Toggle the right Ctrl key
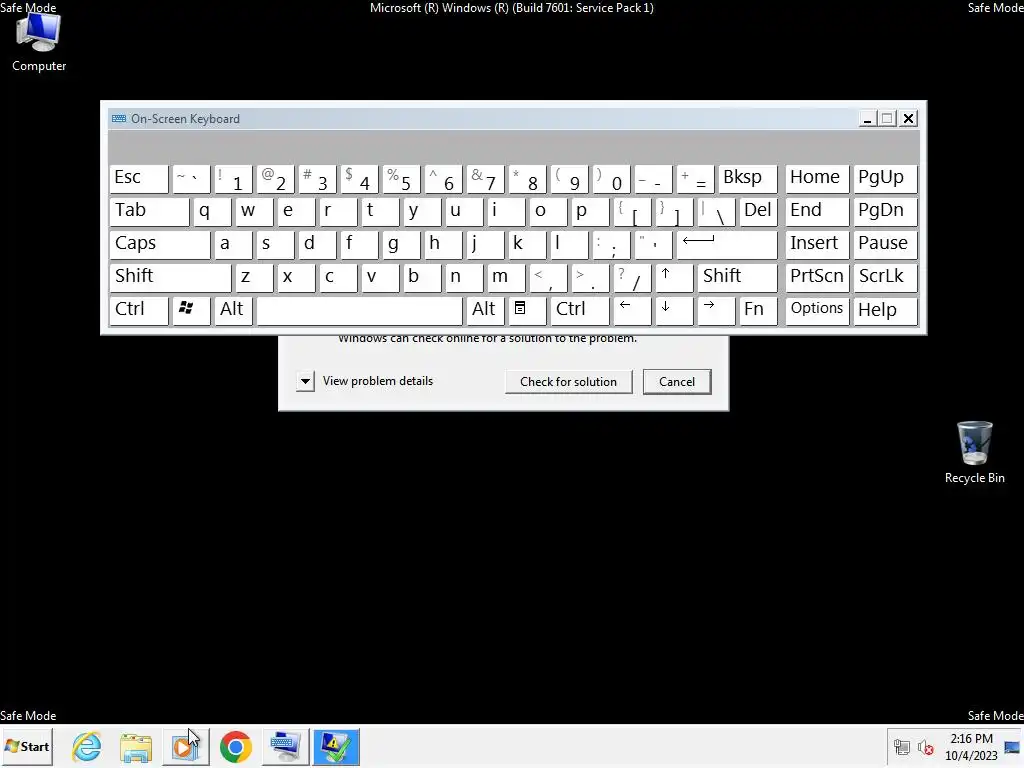Image resolution: width=1024 pixels, height=768 pixels. click(579, 310)
